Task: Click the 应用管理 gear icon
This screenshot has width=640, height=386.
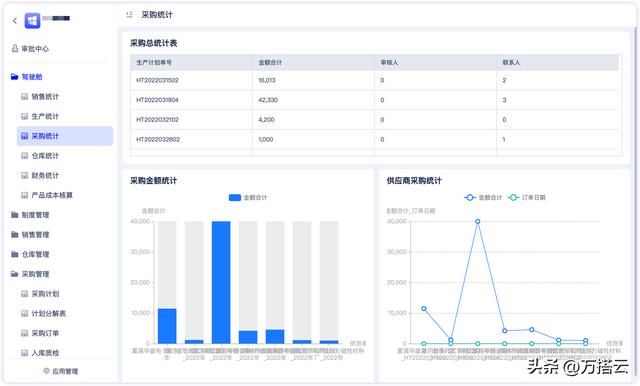Action: [47, 371]
